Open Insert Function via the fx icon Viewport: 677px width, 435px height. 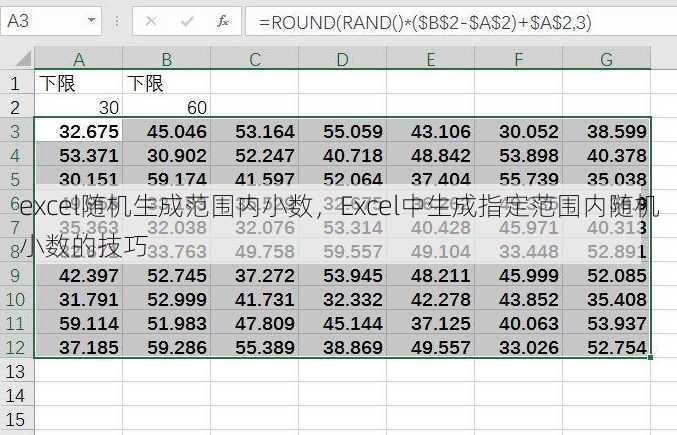coord(223,20)
